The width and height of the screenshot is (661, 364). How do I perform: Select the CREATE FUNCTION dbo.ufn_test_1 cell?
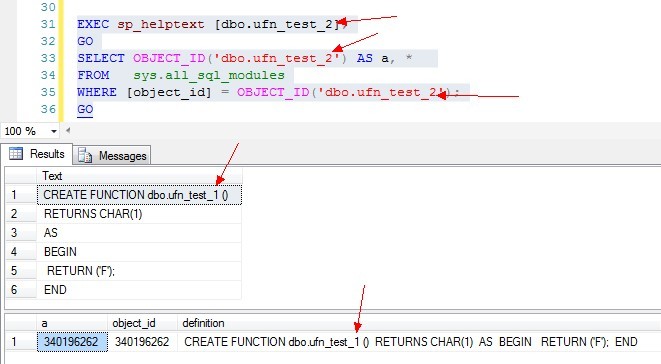(139, 195)
